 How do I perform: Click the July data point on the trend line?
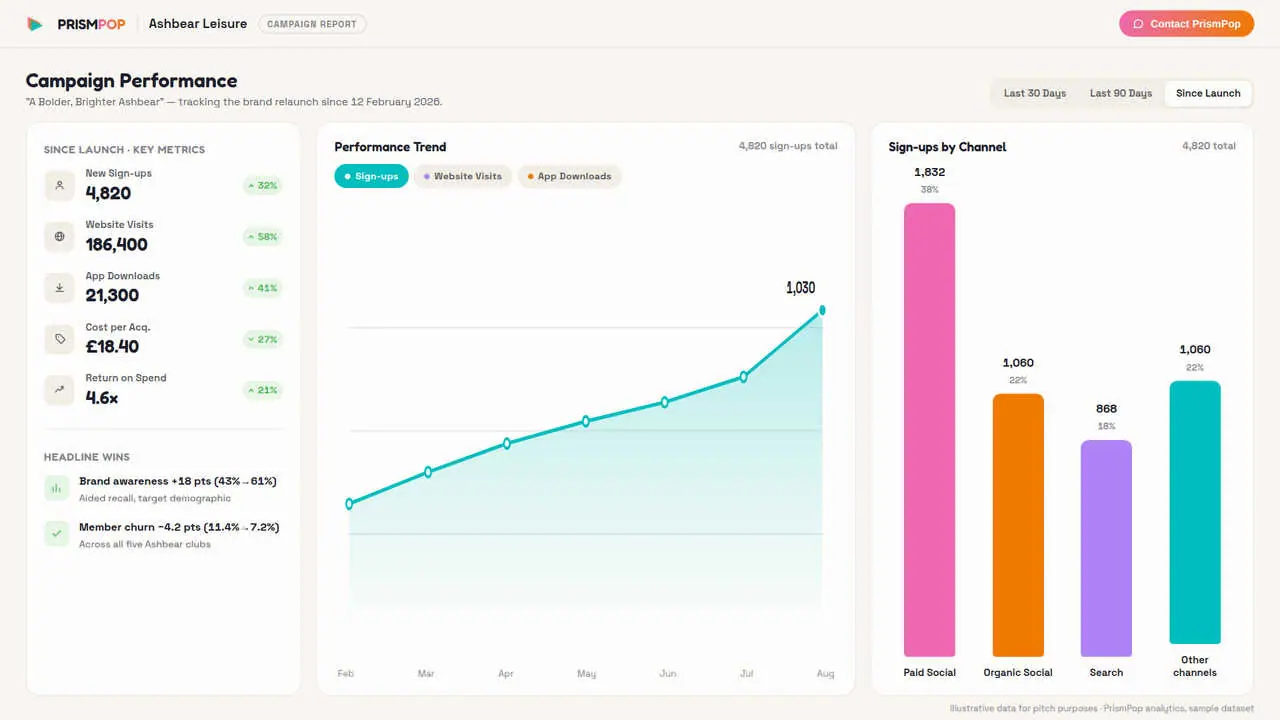[x=743, y=377]
